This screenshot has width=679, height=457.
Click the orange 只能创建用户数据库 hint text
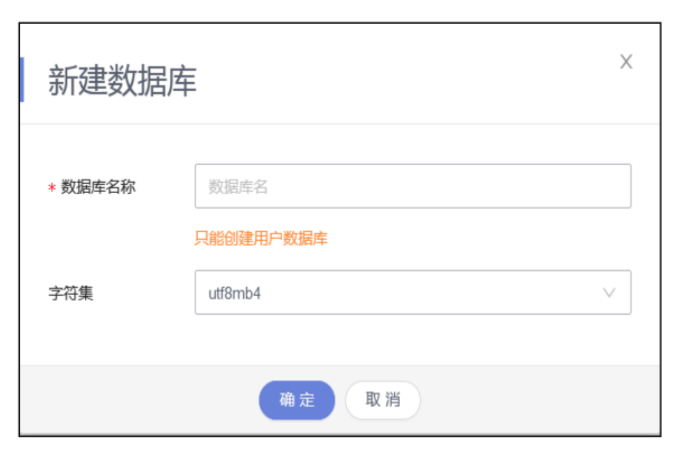[x=261, y=239]
